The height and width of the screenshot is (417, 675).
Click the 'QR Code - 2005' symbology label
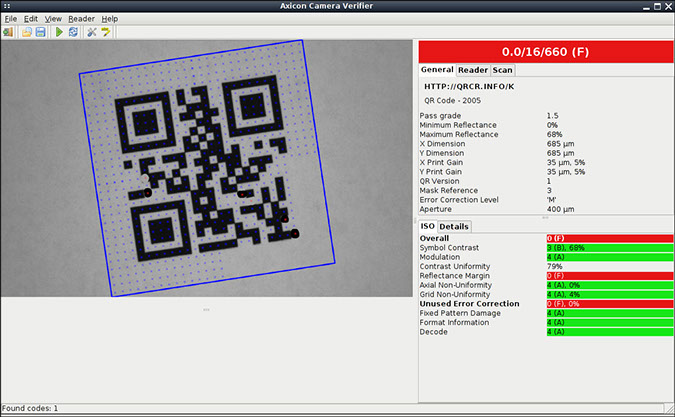pos(452,101)
